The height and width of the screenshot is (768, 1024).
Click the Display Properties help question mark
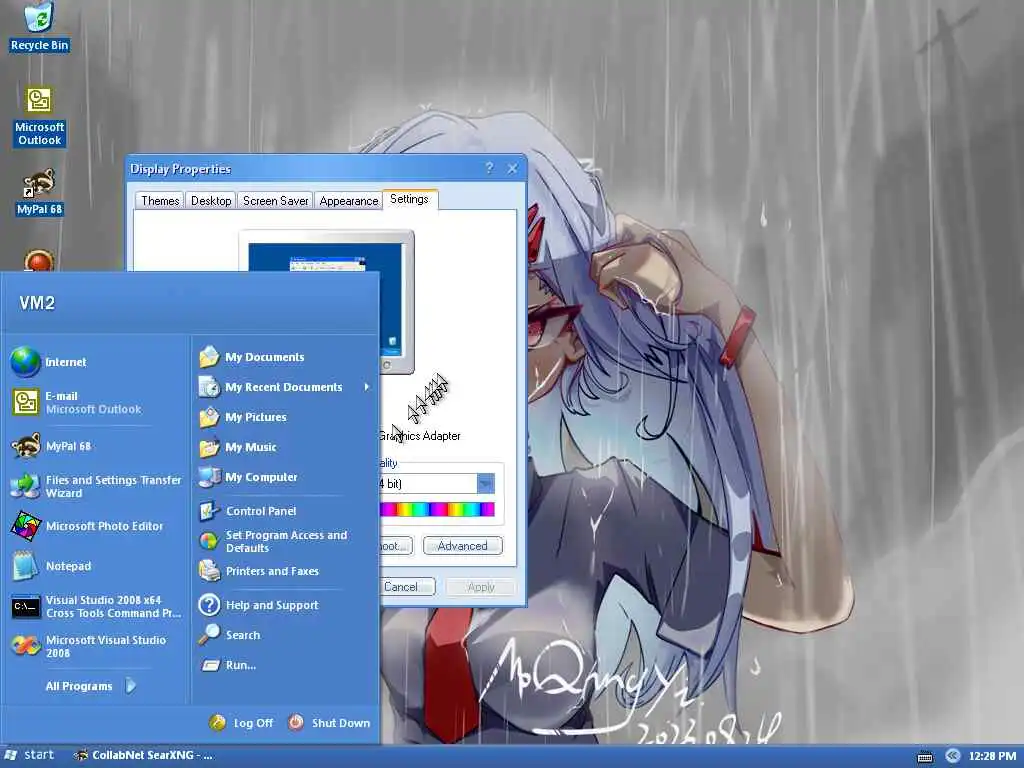(x=490, y=168)
